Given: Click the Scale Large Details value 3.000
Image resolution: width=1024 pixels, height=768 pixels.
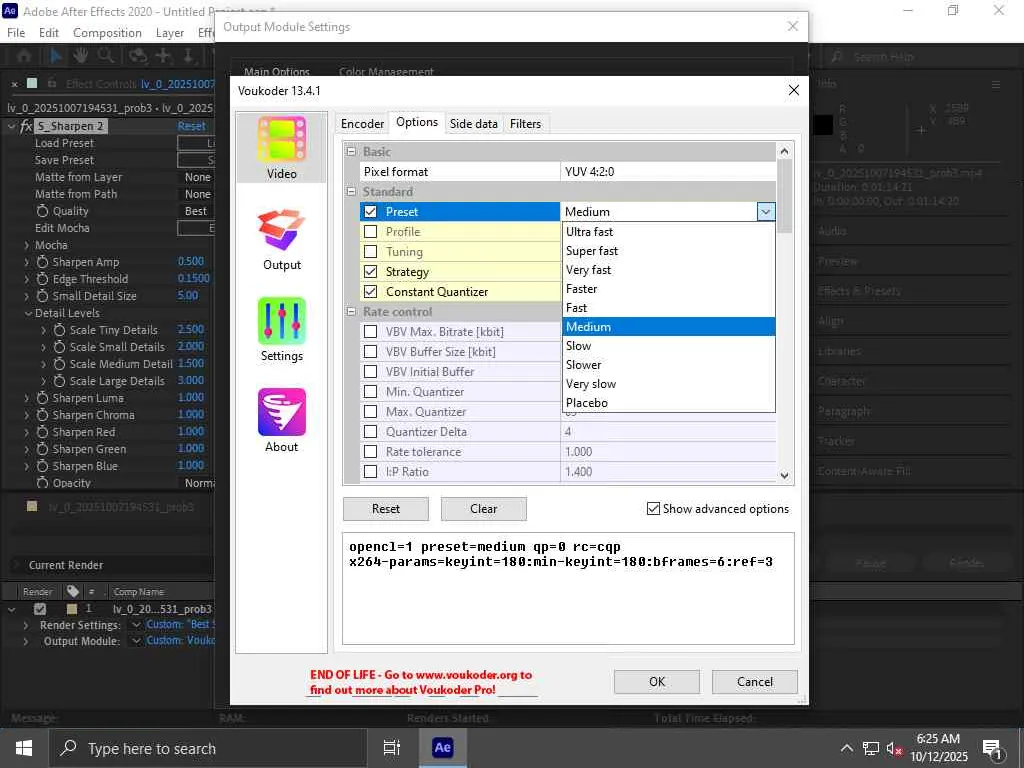Looking at the screenshot, I should (191, 380).
